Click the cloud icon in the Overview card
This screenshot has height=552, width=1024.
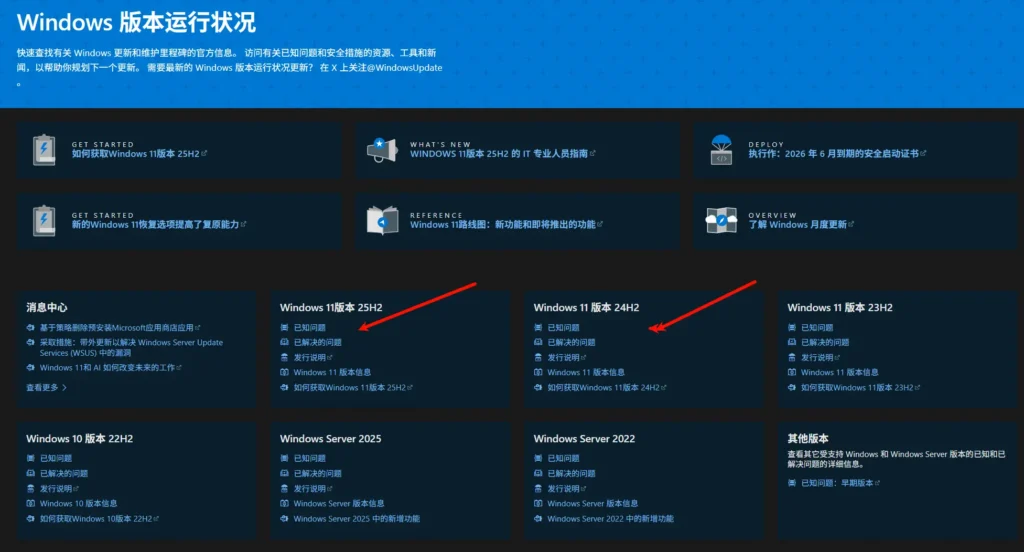[x=721, y=220]
